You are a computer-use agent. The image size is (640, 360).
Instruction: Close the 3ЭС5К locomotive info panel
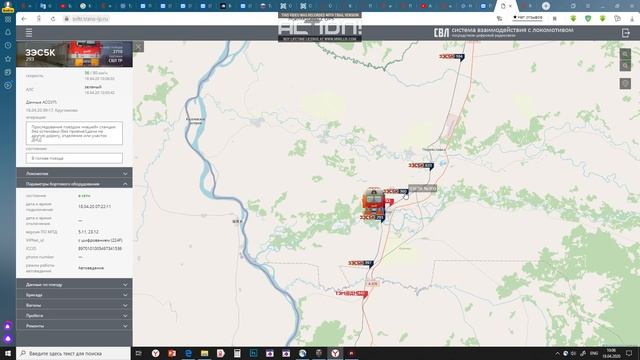(x=138, y=47)
